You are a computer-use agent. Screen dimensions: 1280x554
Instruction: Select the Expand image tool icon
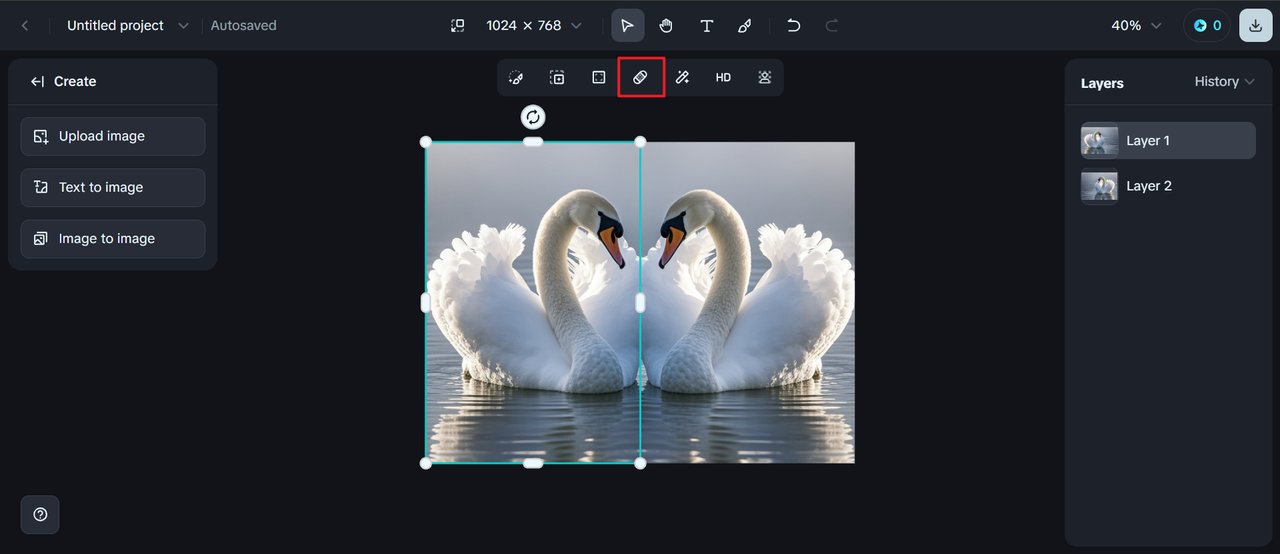(x=557, y=77)
